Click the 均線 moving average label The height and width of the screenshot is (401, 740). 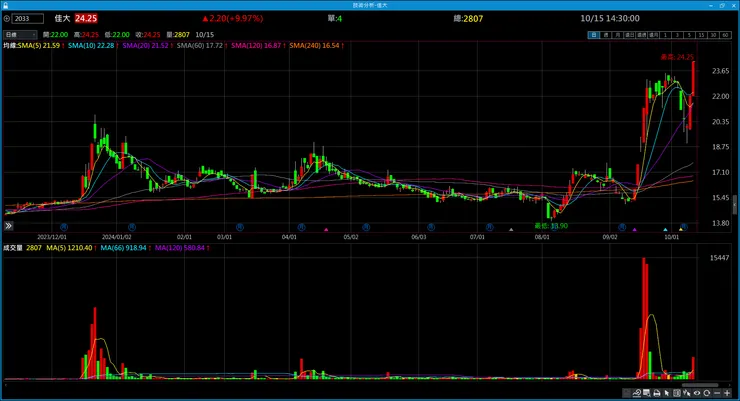(x=10, y=46)
